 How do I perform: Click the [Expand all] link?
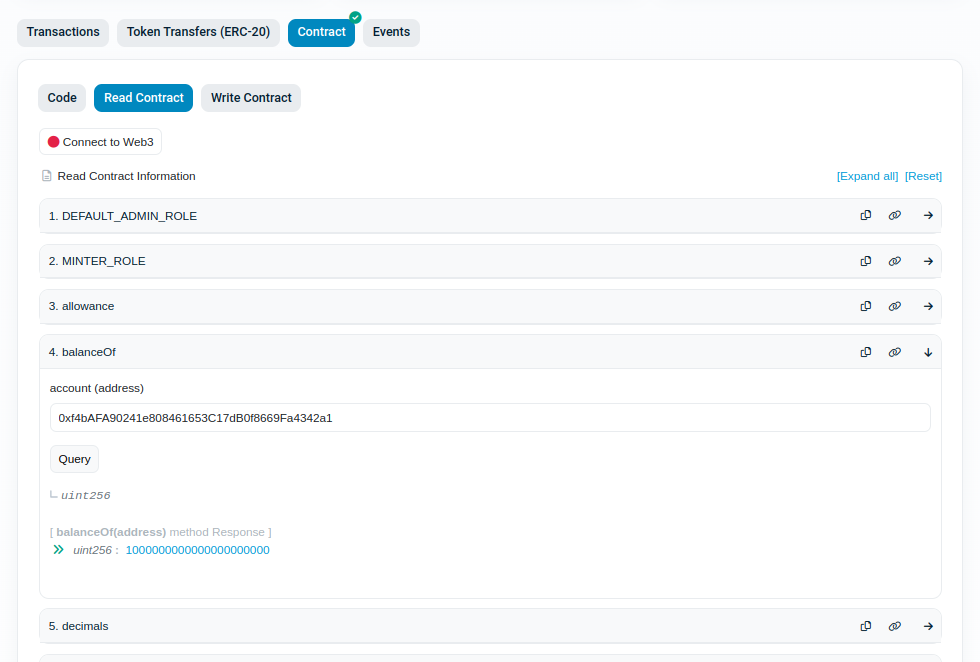tap(867, 176)
